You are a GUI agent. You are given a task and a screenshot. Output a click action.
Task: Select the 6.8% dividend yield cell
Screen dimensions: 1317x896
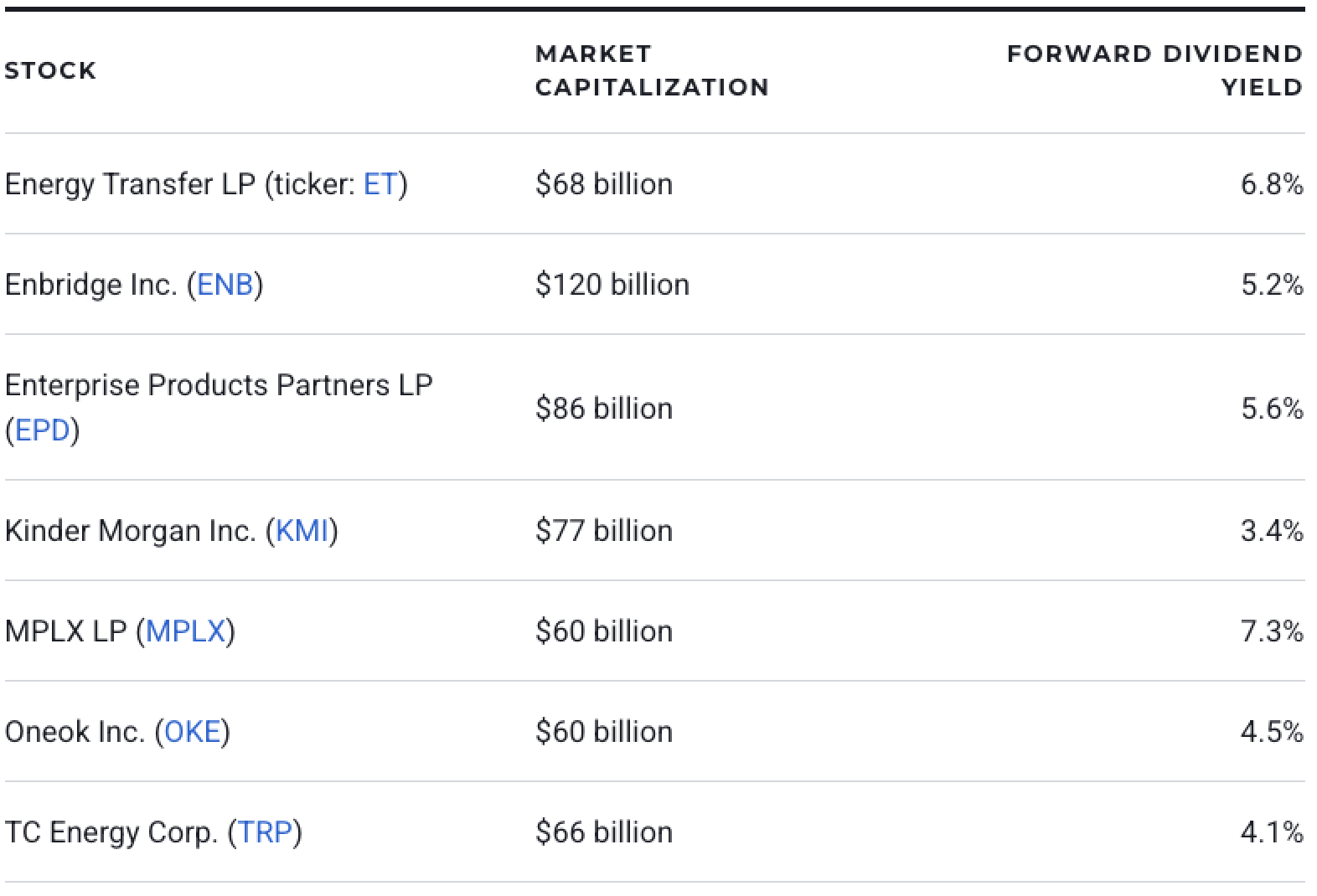click(x=1271, y=184)
